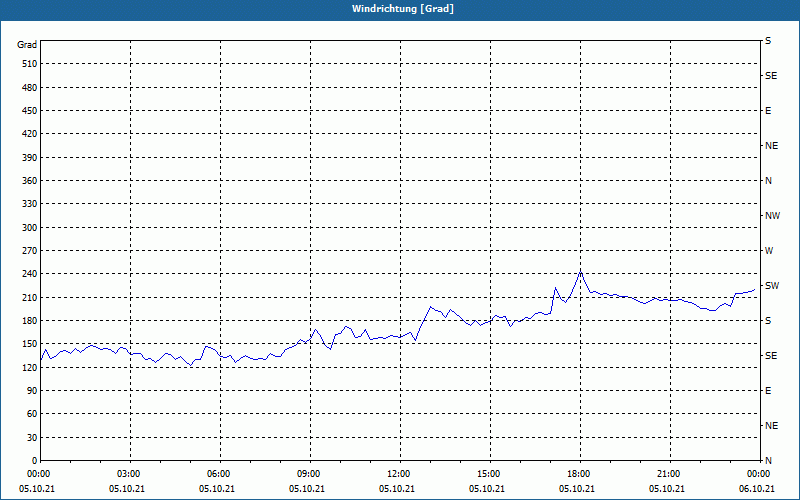Select the NE compass label near 405 degrees
The height and width of the screenshot is (500, 800).
[x=771, y=146]
